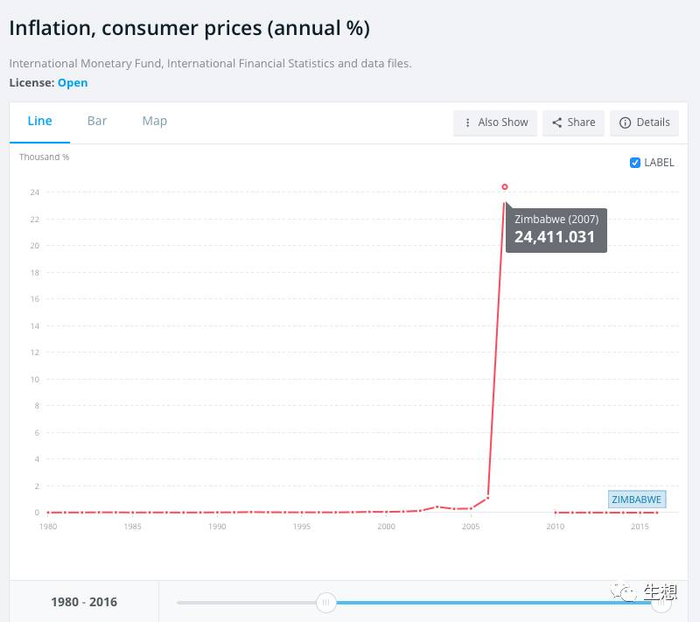Click the left year-range slider handle
The image size is (700, 622).
pos(325,602)
